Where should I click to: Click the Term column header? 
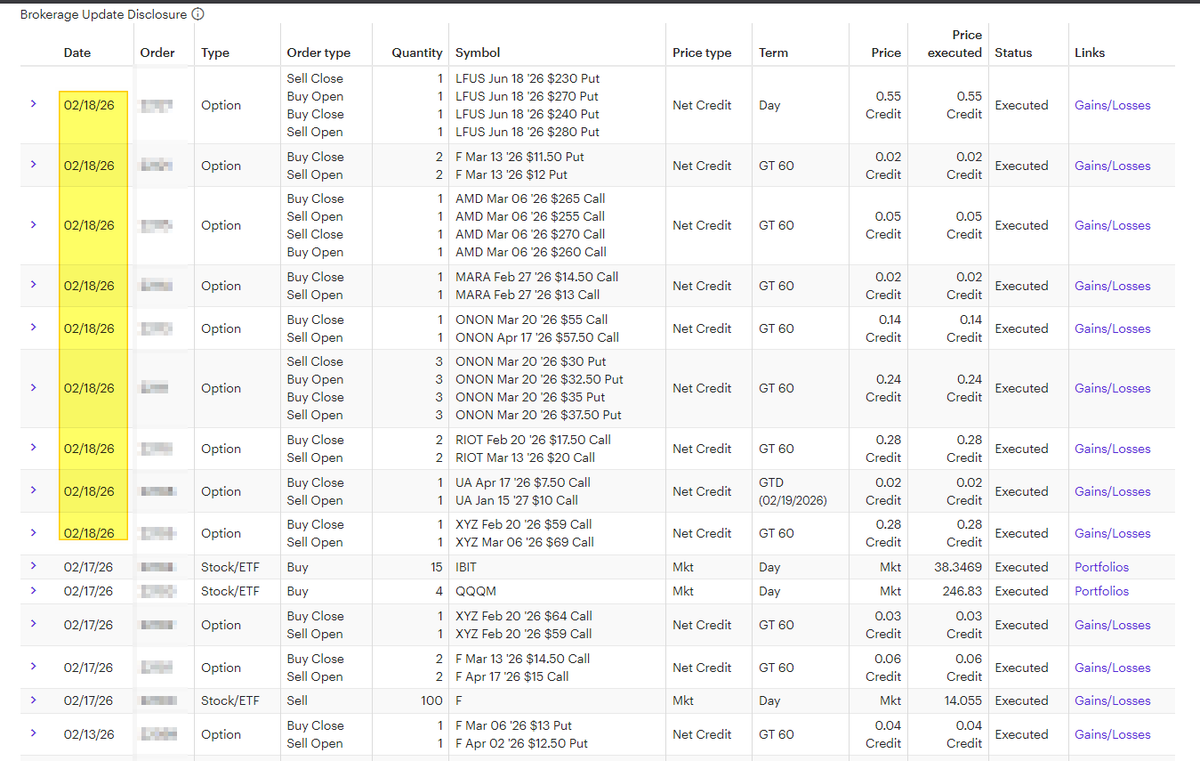click(773, 52)
